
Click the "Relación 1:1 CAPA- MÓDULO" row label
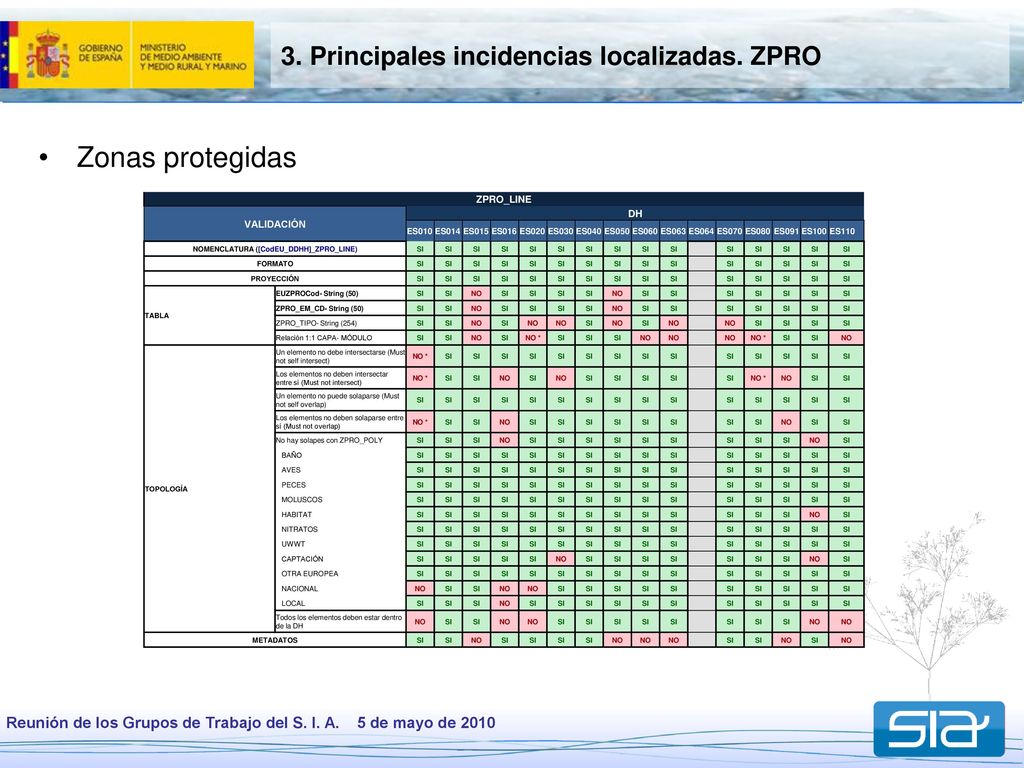340,338
